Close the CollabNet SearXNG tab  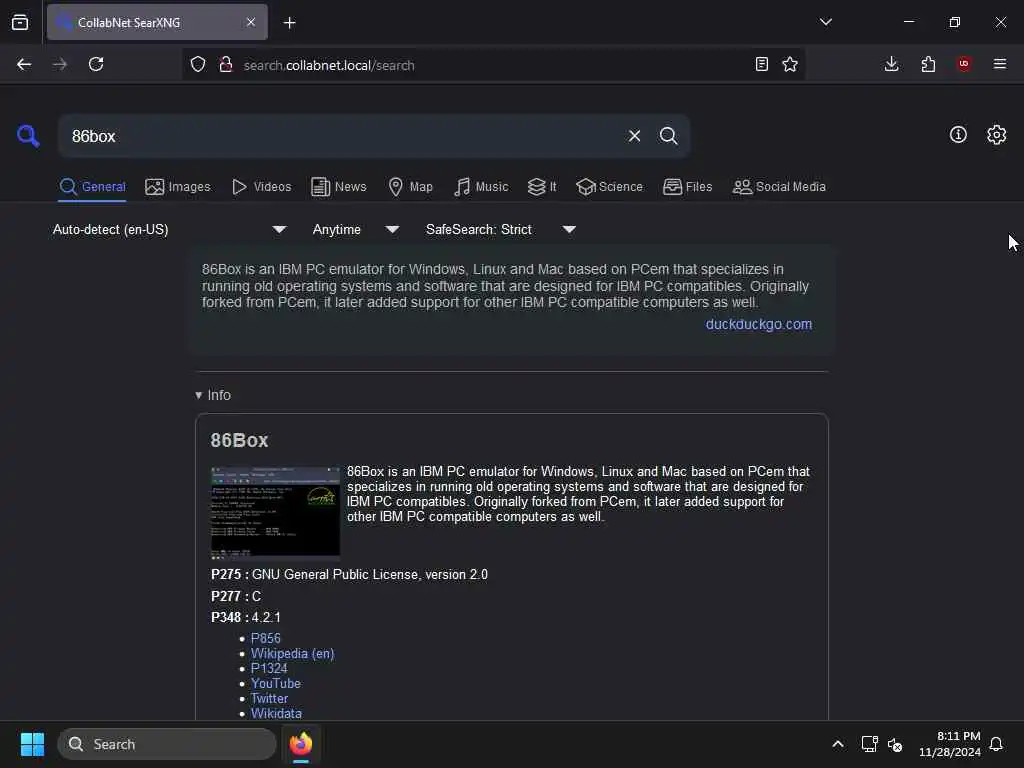251,22
